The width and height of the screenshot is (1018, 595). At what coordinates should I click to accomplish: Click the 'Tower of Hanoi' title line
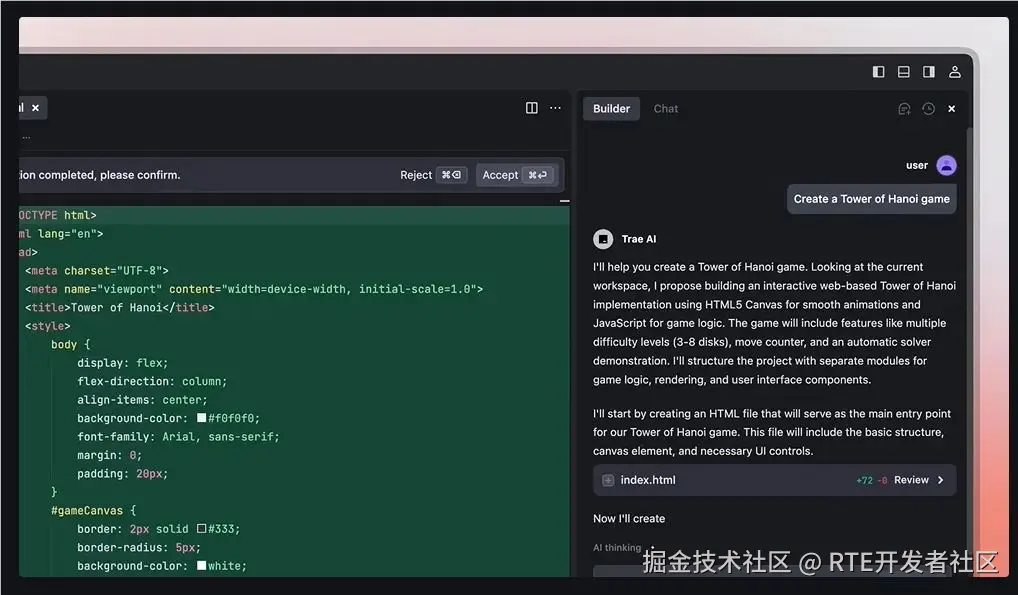[x=119, y=307]
